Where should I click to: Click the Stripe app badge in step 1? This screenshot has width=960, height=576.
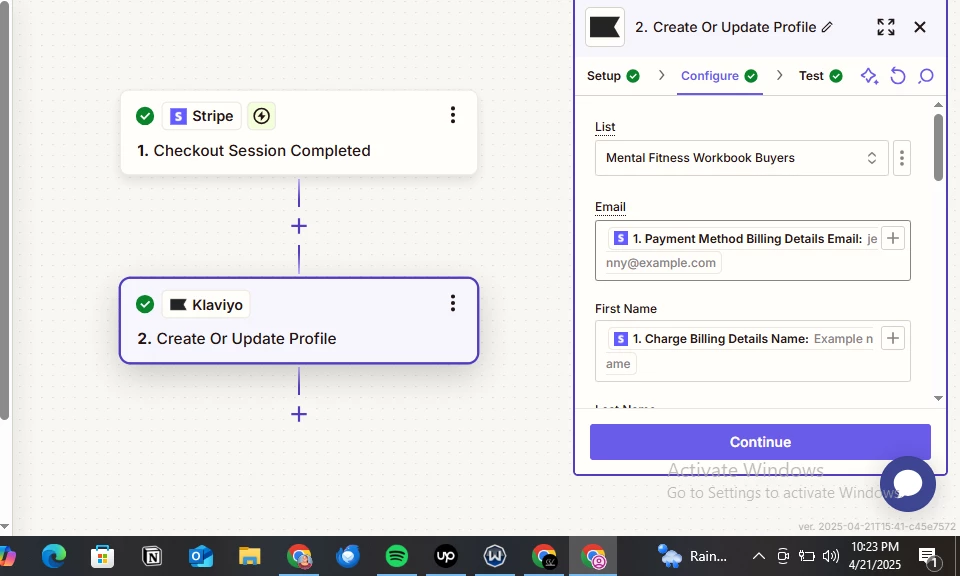tap(201, 116)
